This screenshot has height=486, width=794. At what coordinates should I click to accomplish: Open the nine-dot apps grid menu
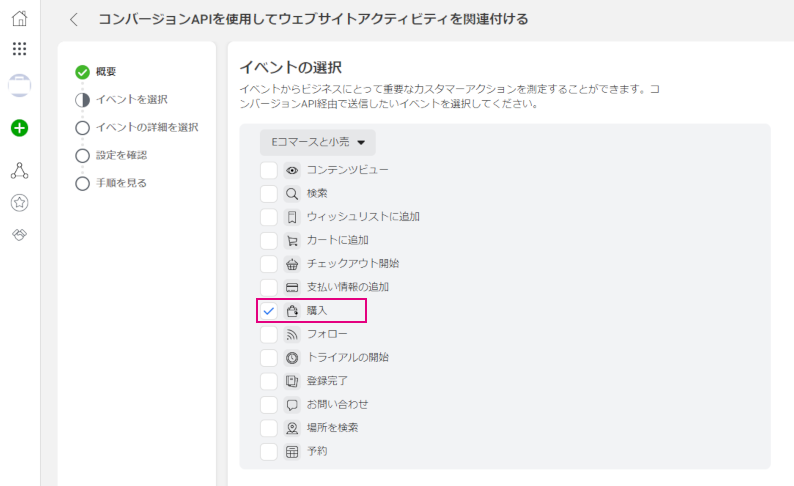click(19, 49)
